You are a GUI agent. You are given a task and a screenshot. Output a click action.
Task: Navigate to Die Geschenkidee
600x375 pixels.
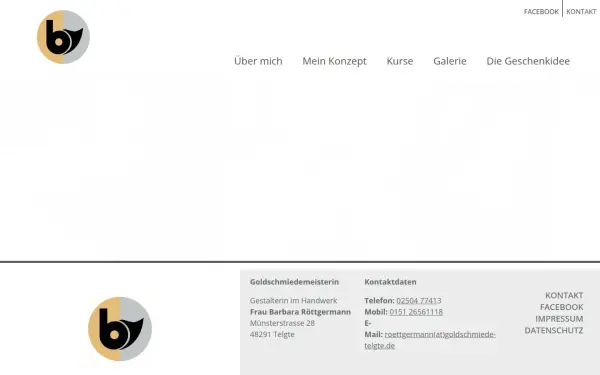[528, 61]
